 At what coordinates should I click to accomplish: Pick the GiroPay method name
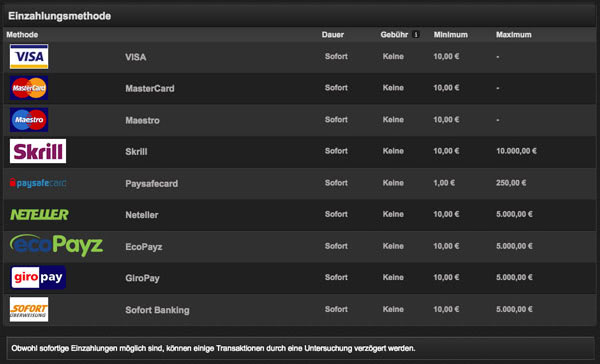click(x=142, y=278)
